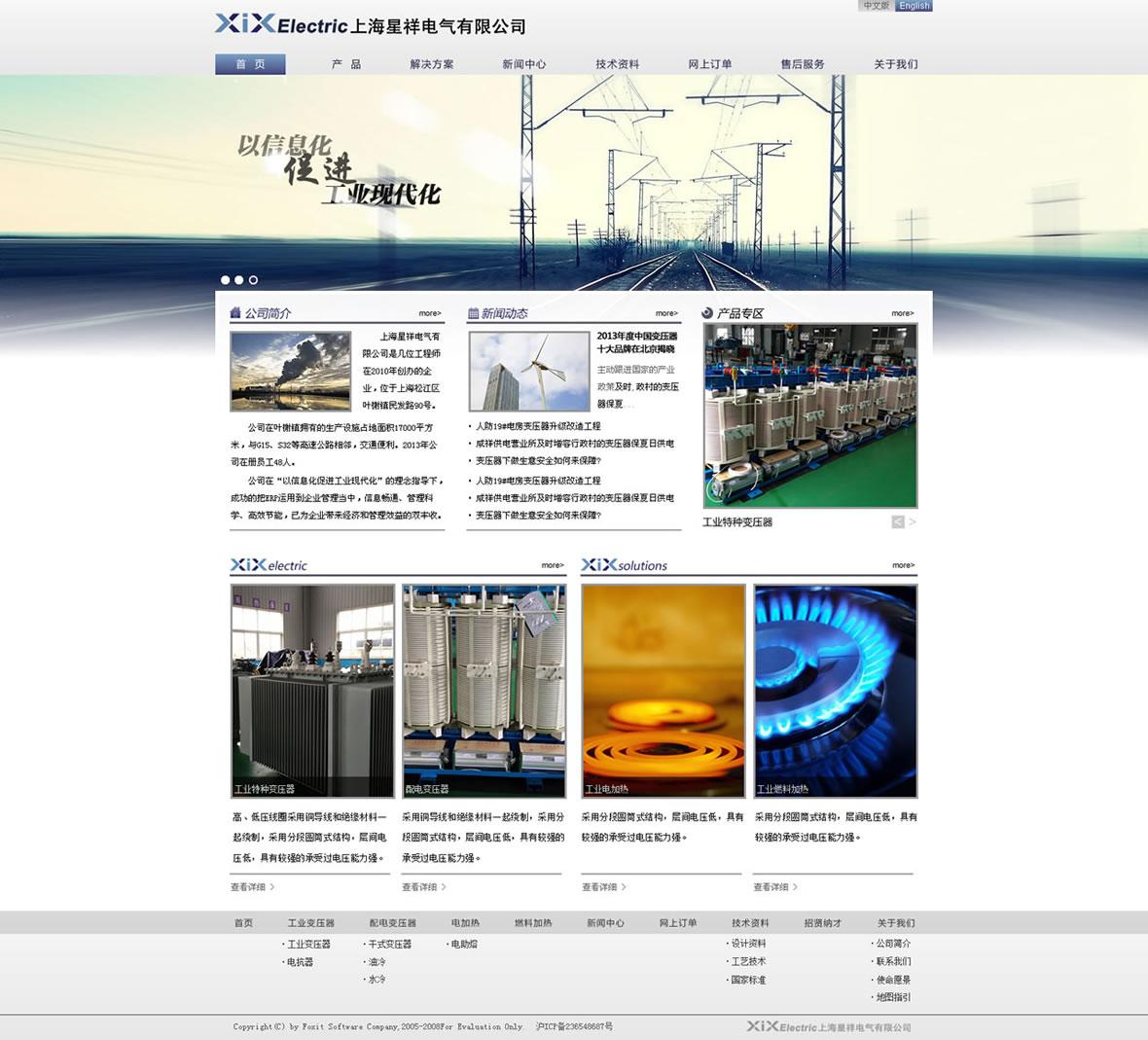Open the 解决方案 navigation menu item

(432, 64)
